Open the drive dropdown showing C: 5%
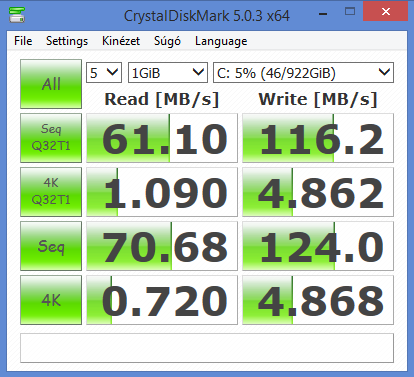Viewport: 414px width, 377px height. [303, 73]
